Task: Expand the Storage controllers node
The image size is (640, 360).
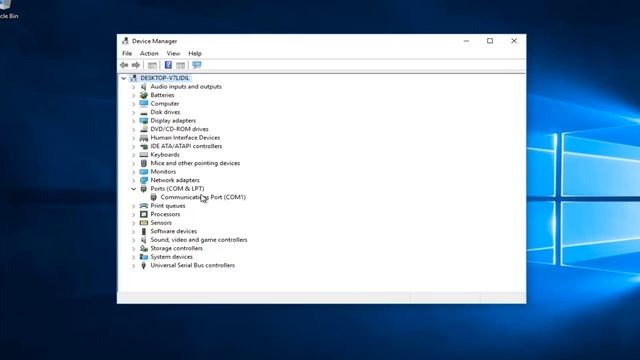Action: pos(133,249)
